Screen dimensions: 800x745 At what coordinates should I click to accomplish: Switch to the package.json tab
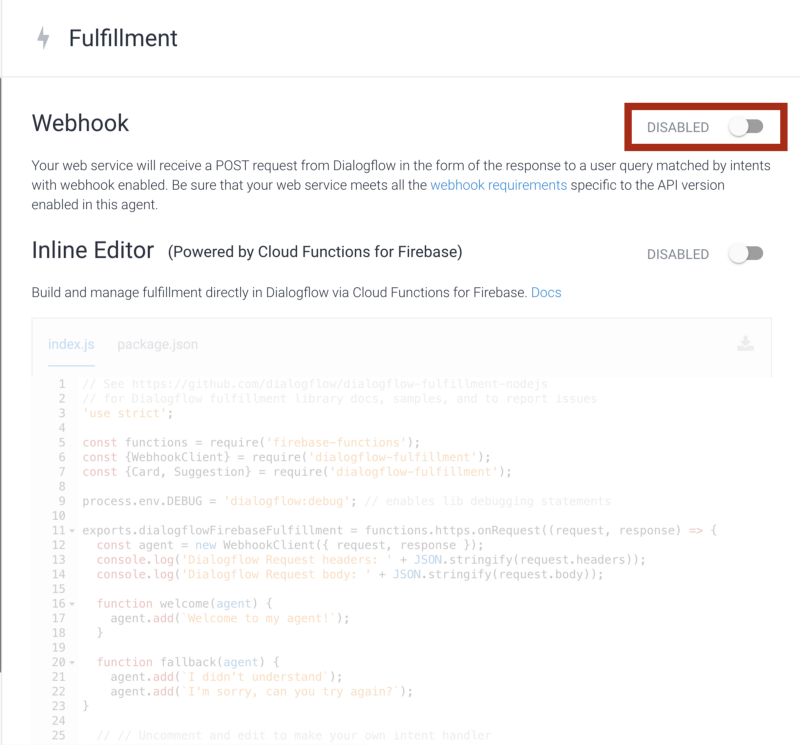[157, 344]
